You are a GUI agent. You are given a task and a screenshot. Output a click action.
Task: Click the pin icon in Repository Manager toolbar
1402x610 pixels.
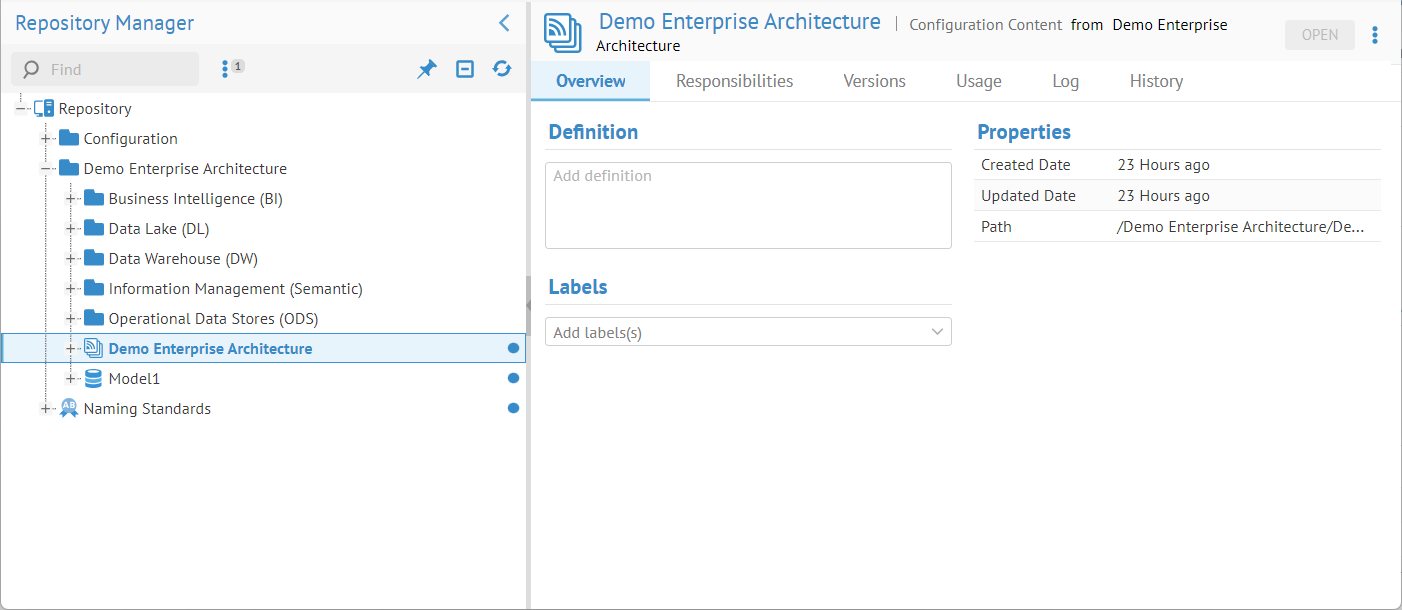pos(427,69)
